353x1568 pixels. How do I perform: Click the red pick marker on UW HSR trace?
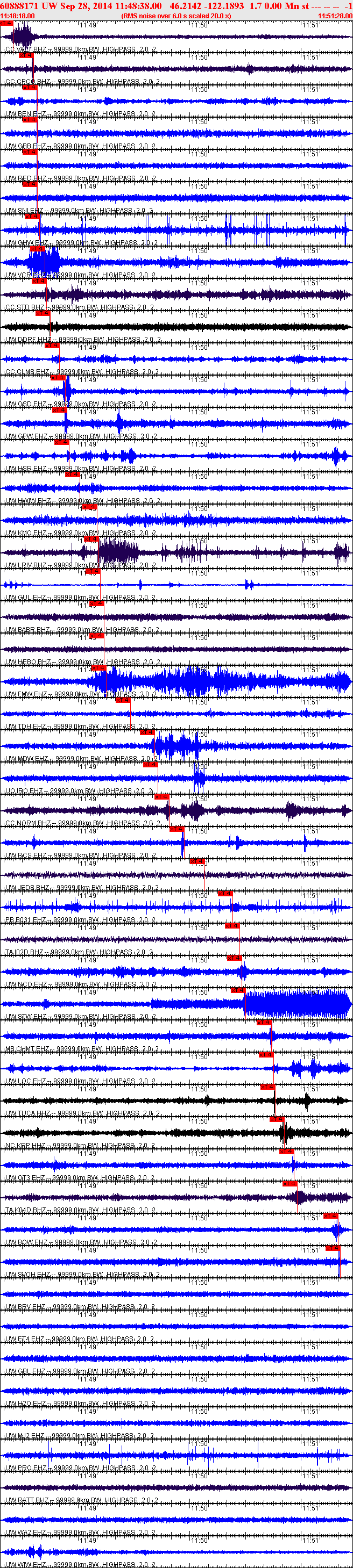tap(61, 442)
